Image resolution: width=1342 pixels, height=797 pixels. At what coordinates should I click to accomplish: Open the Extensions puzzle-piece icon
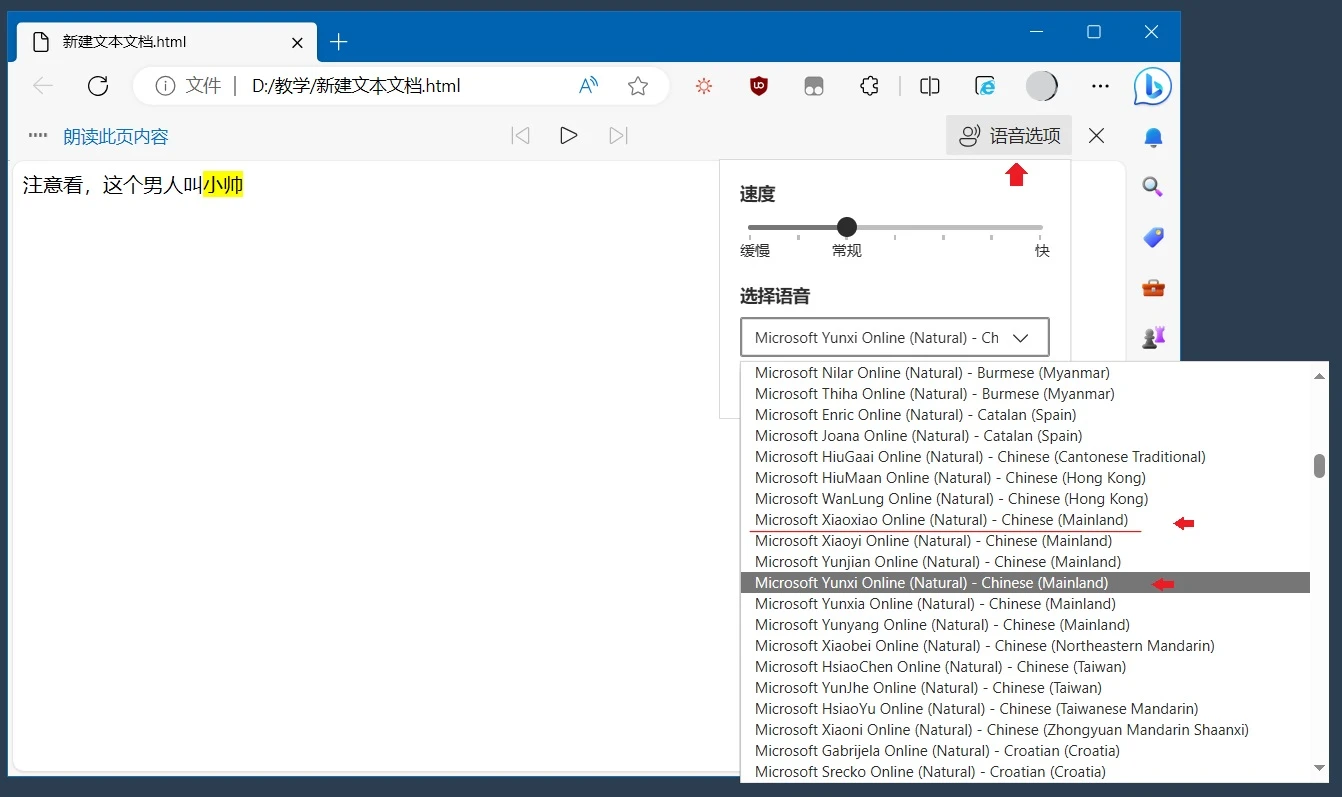tap(869, 86)
